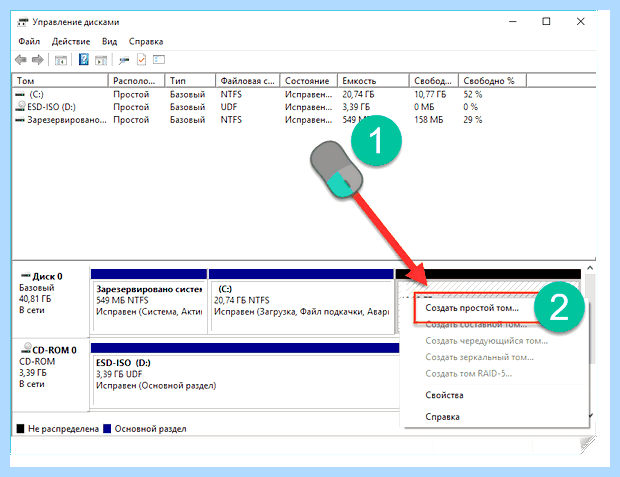Open the Действие menu

[71, 42]
